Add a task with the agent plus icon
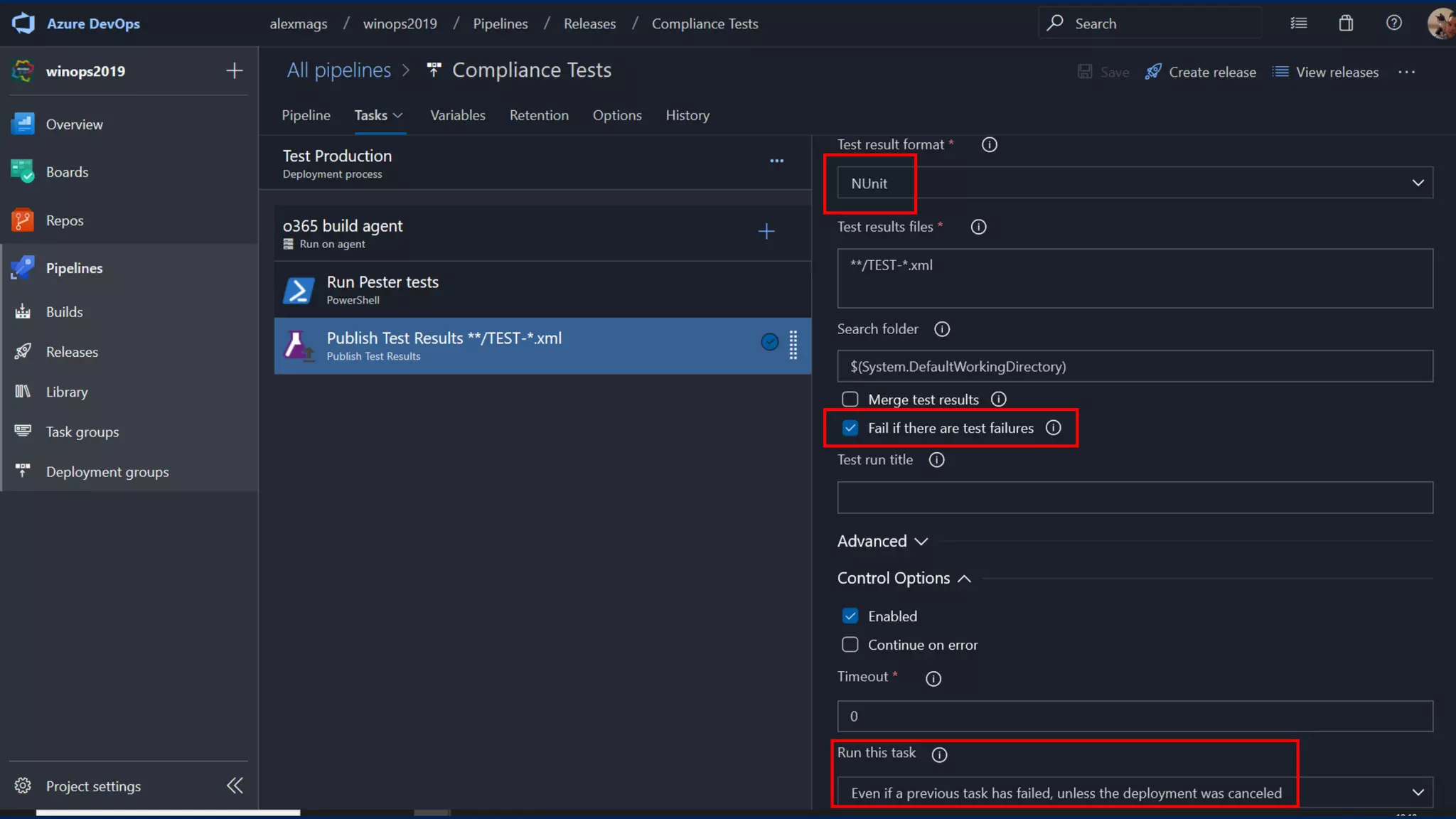 click(x=766, y=232)
